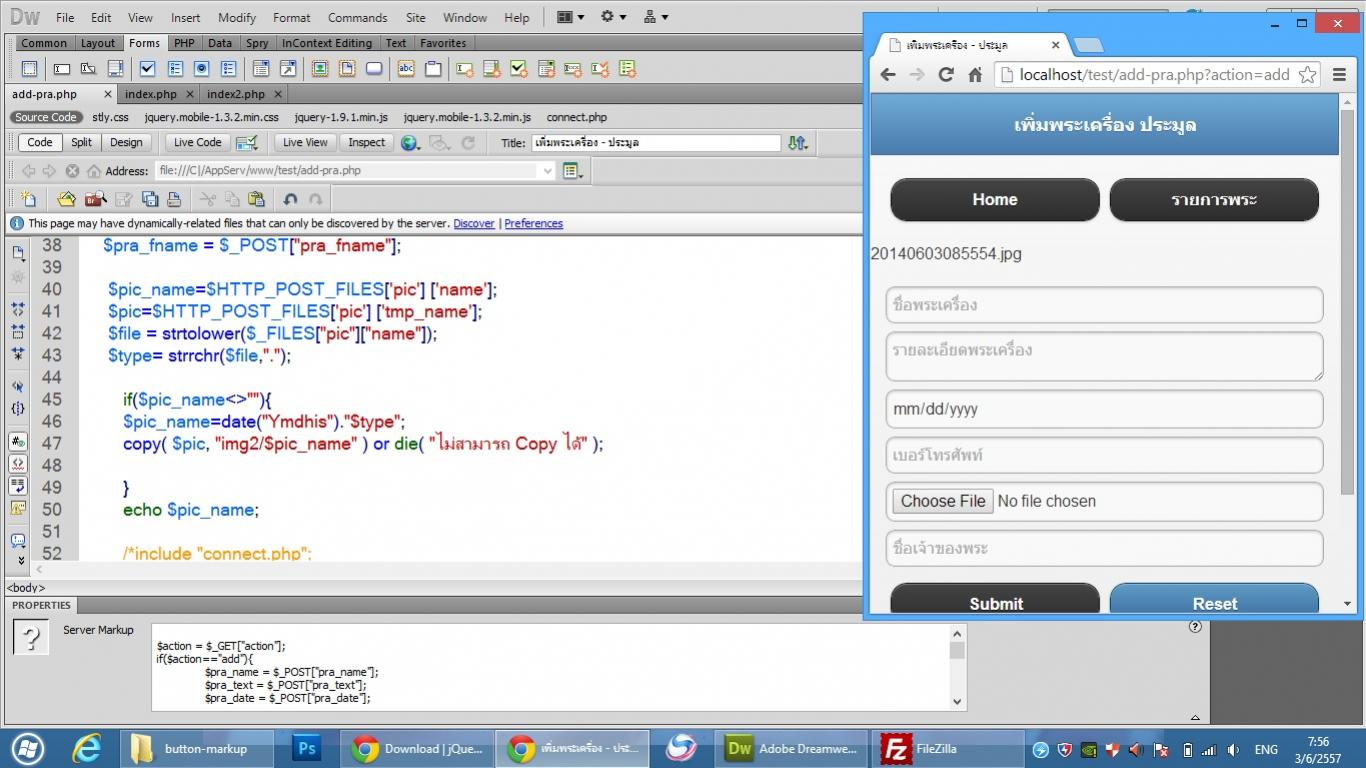Click the Preferences link in info bar
The image size is (1366, 768).
point(533,223)
